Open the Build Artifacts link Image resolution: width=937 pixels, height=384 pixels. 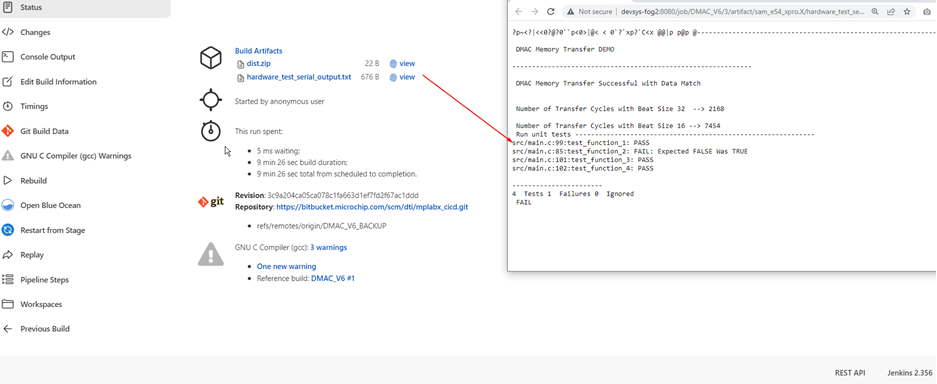coord(259,51)
